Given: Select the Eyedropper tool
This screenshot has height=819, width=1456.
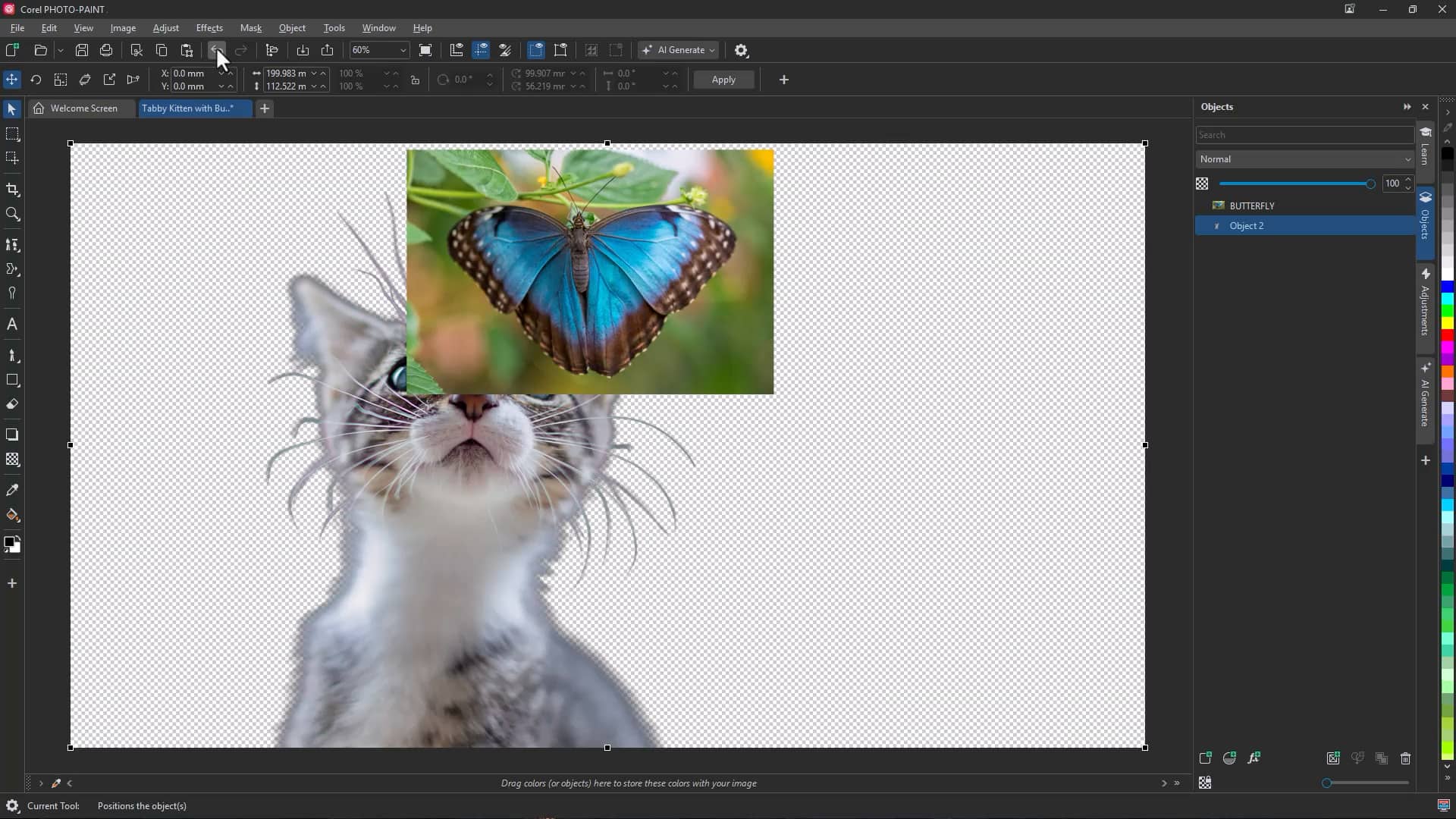Looking at the screenshot, I should [12, 490].
